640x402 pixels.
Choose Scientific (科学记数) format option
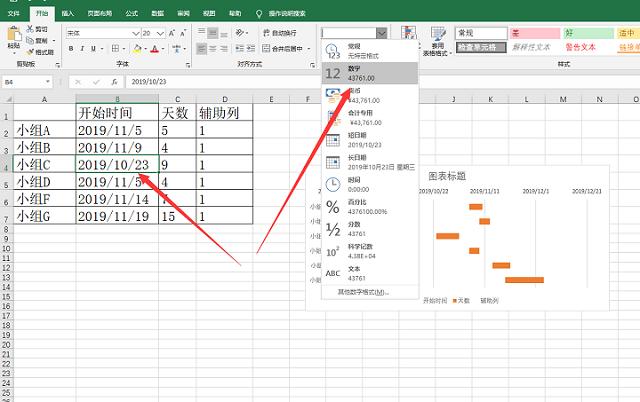tap(370, 251)
